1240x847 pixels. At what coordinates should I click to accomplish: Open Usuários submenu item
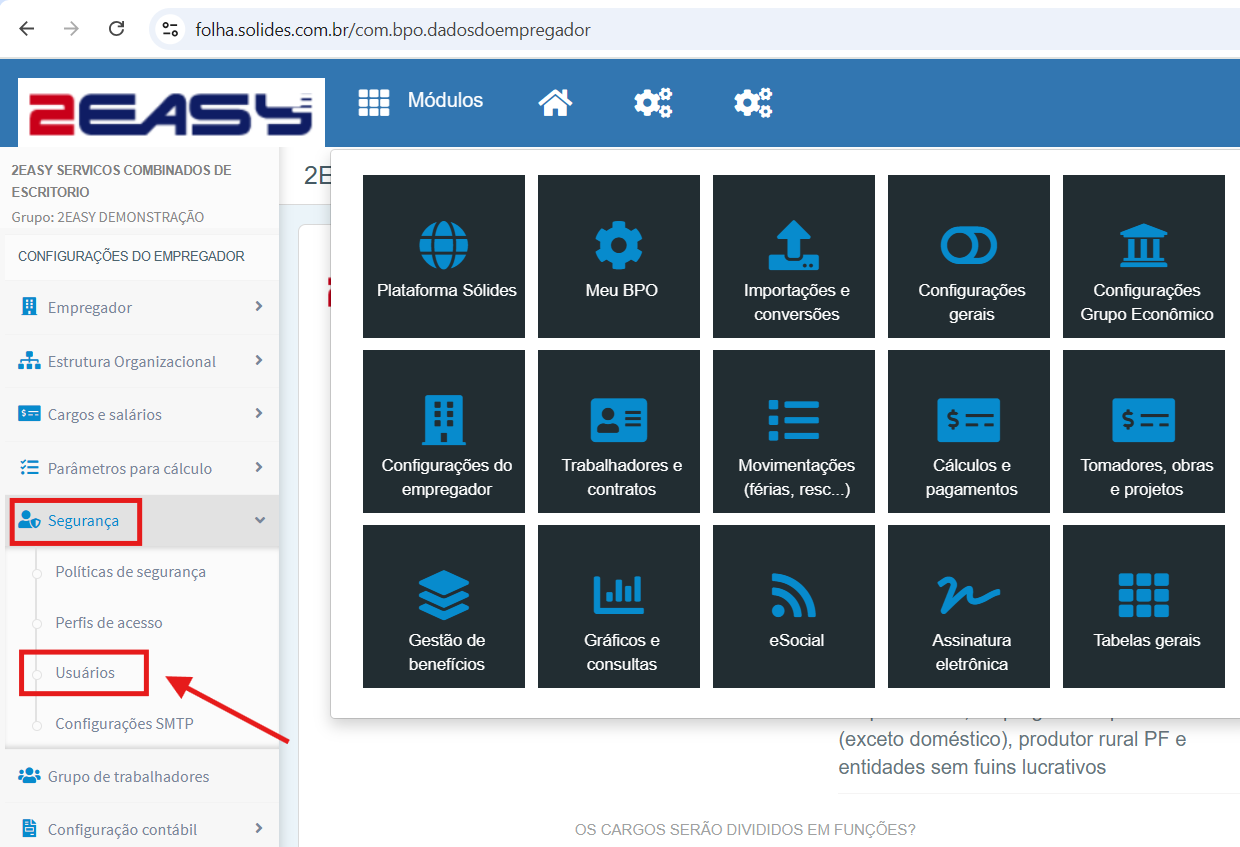pos(85,672)
